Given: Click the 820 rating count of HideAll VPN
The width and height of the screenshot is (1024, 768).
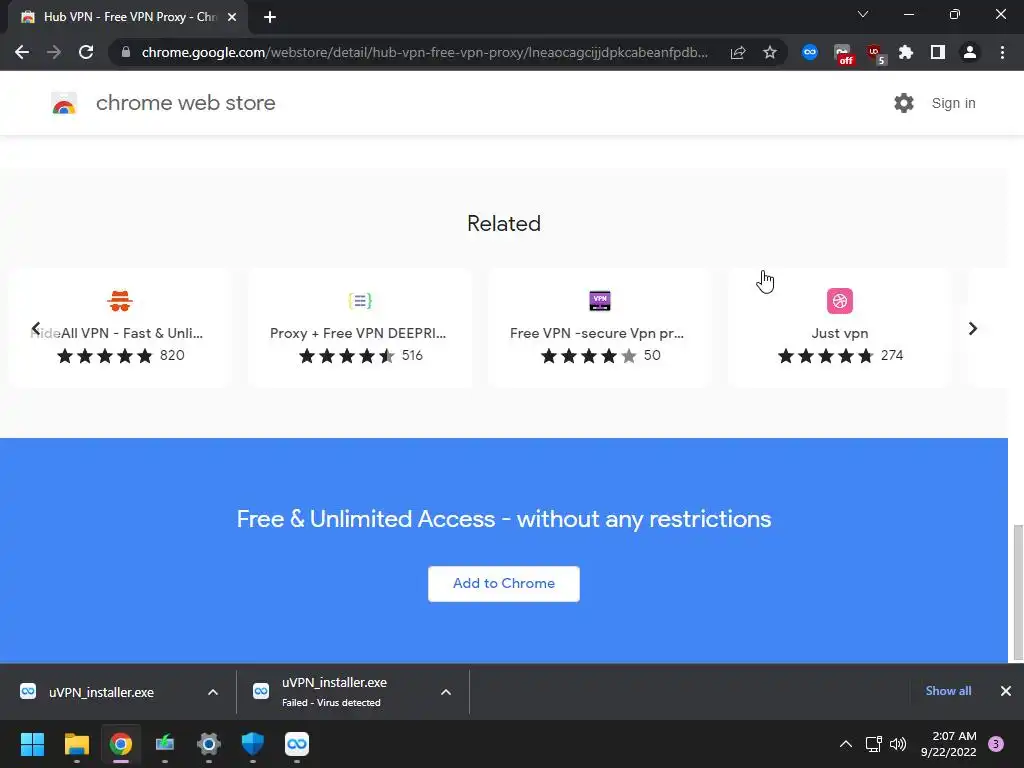Looking at the screenshot, I should click(x=172, y=355).
